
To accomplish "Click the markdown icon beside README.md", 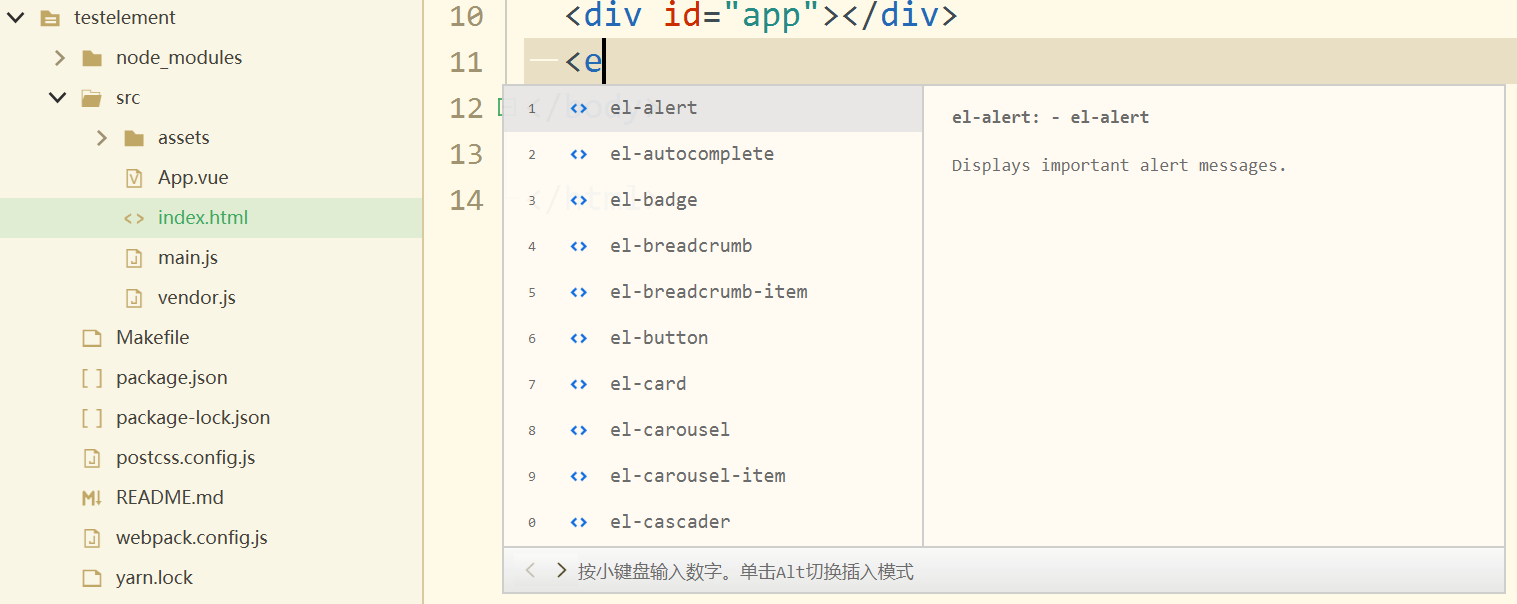I will point(92,498).
